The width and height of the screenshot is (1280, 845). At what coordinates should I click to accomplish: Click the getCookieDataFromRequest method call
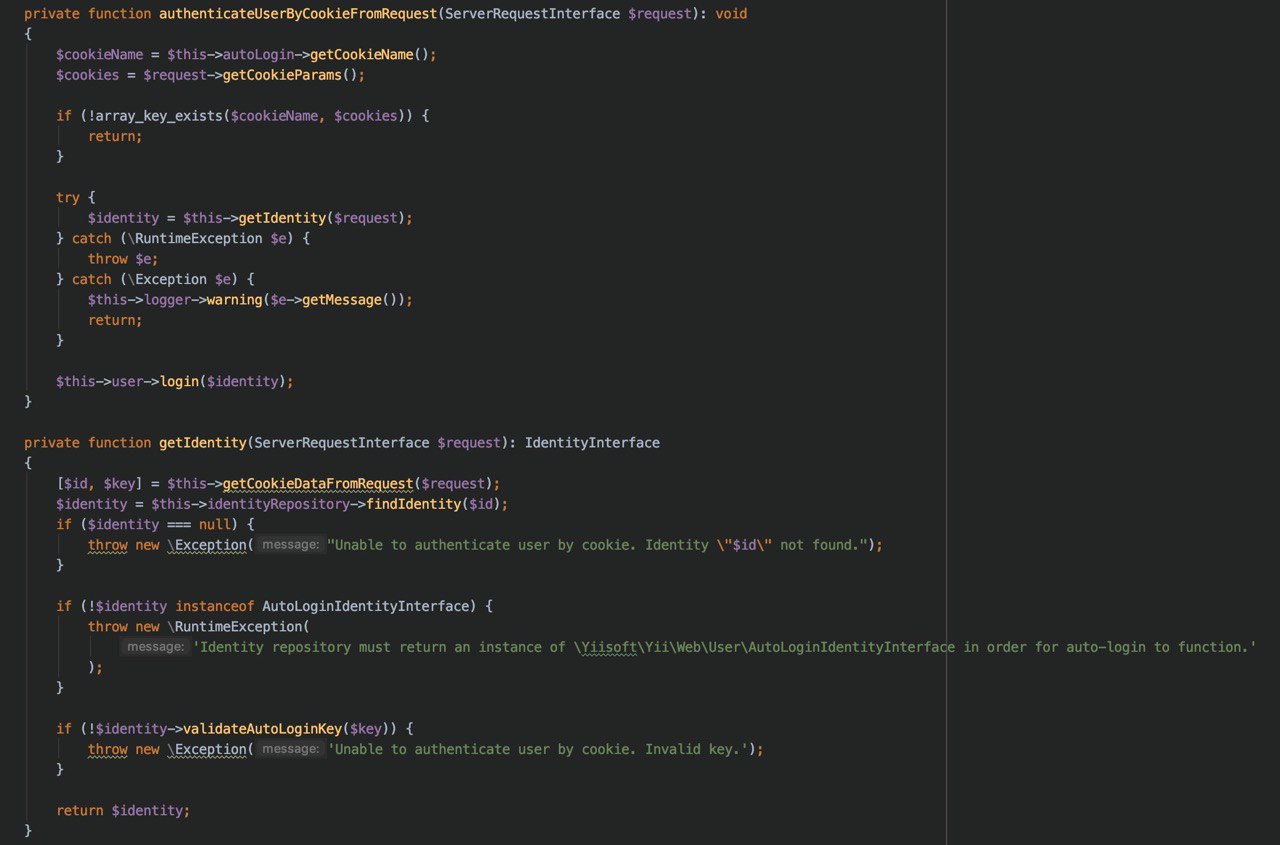coord(318,484)
